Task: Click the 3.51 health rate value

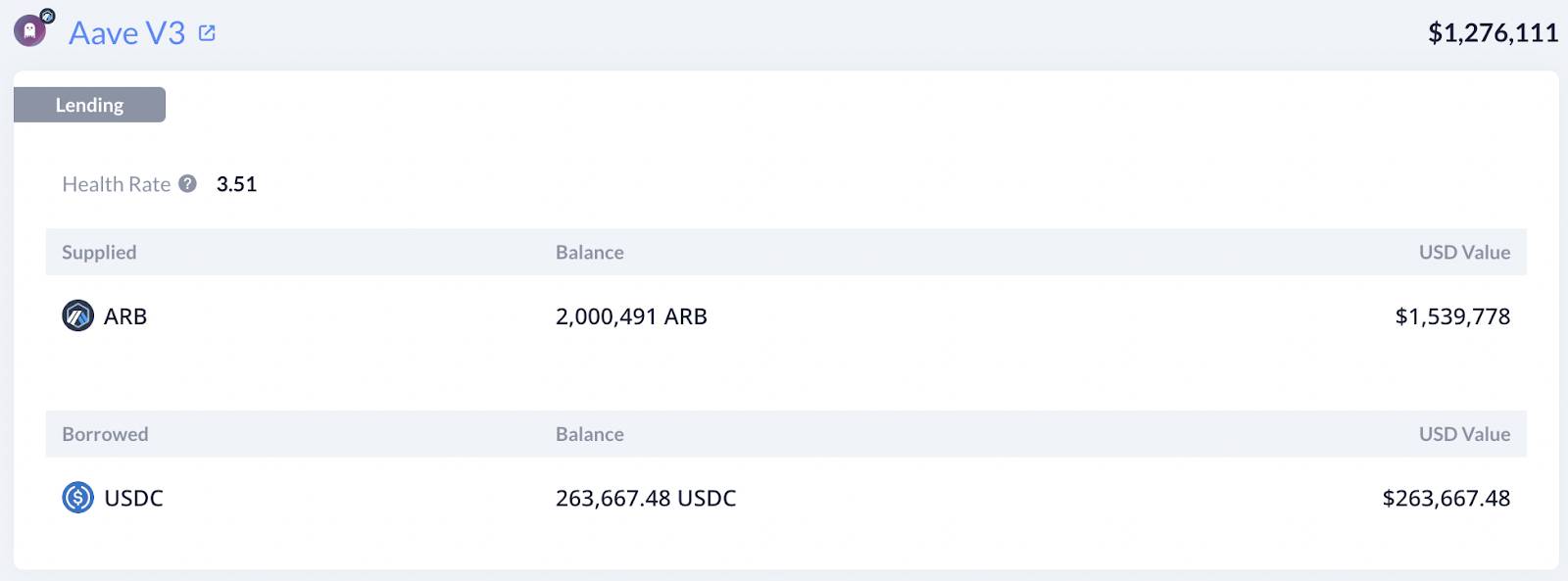Action: [x=236, y=184]
